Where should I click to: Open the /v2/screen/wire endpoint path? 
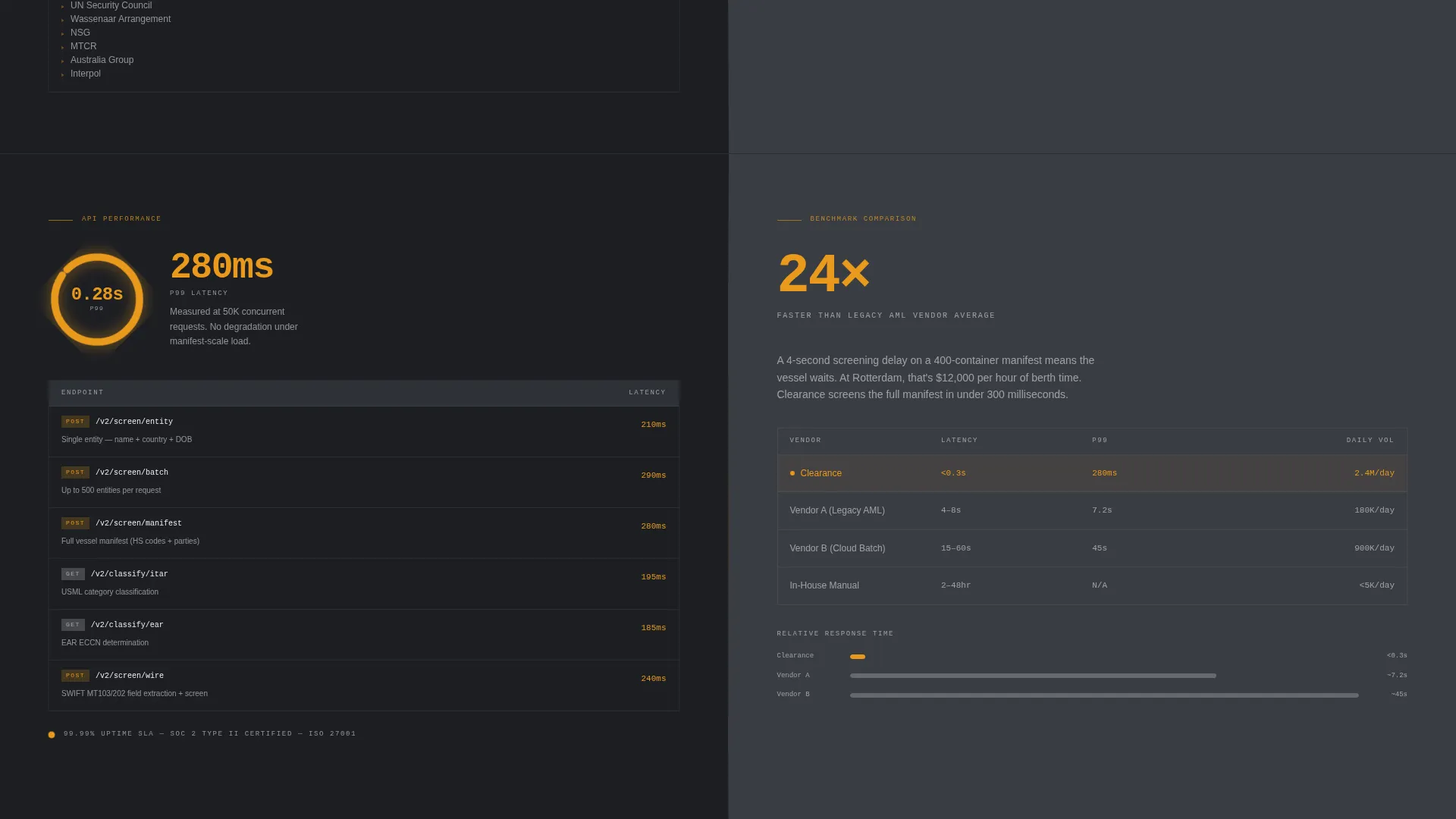click(130, 676)
